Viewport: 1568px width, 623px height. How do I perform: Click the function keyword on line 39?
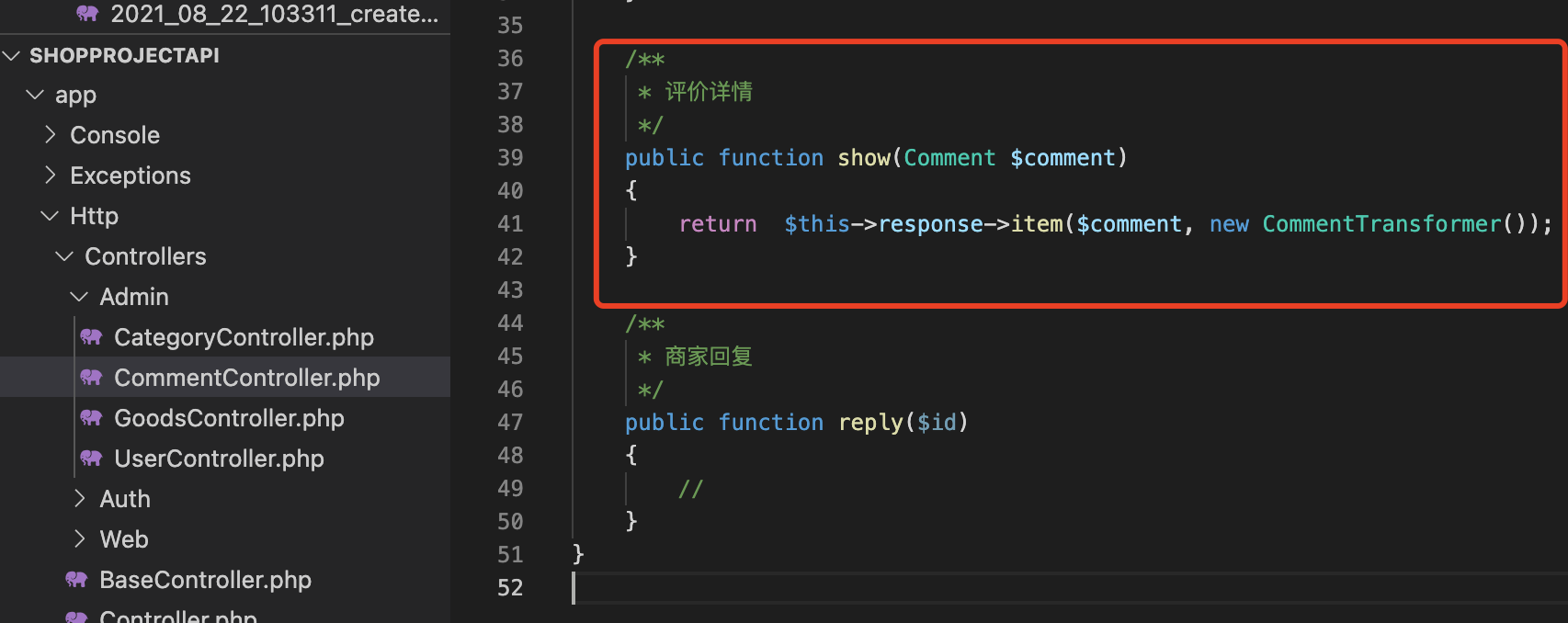click(x=771, y=158)
